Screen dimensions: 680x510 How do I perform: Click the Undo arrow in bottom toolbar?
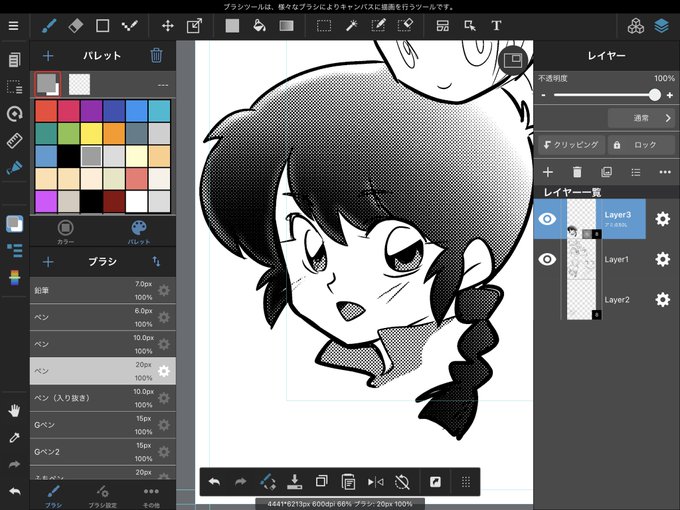pyautogui.click(x=214, y=482)
